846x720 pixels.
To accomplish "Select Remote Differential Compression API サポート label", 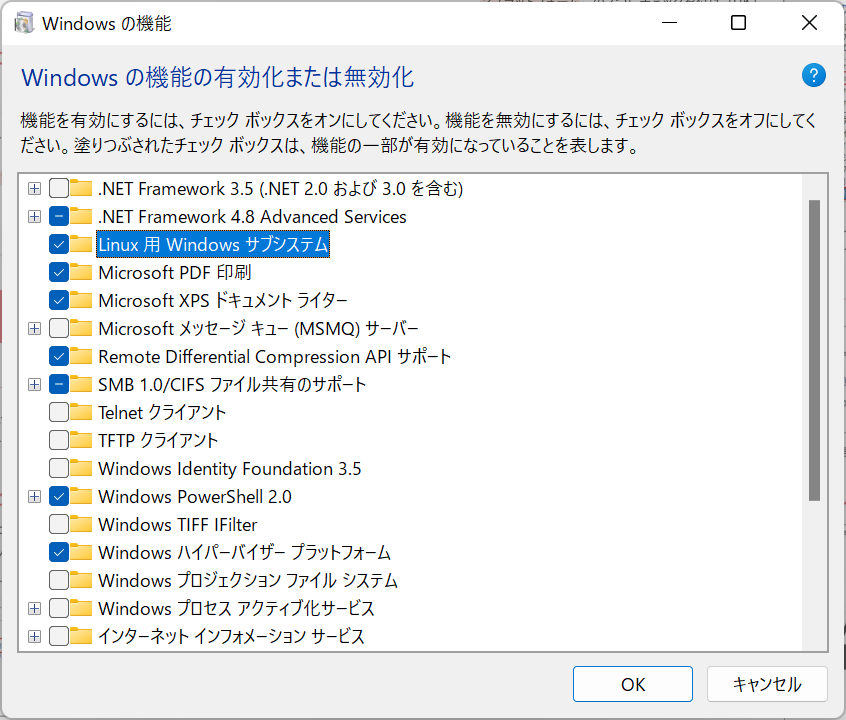I will pyautogui.click(x=275, y=357).
